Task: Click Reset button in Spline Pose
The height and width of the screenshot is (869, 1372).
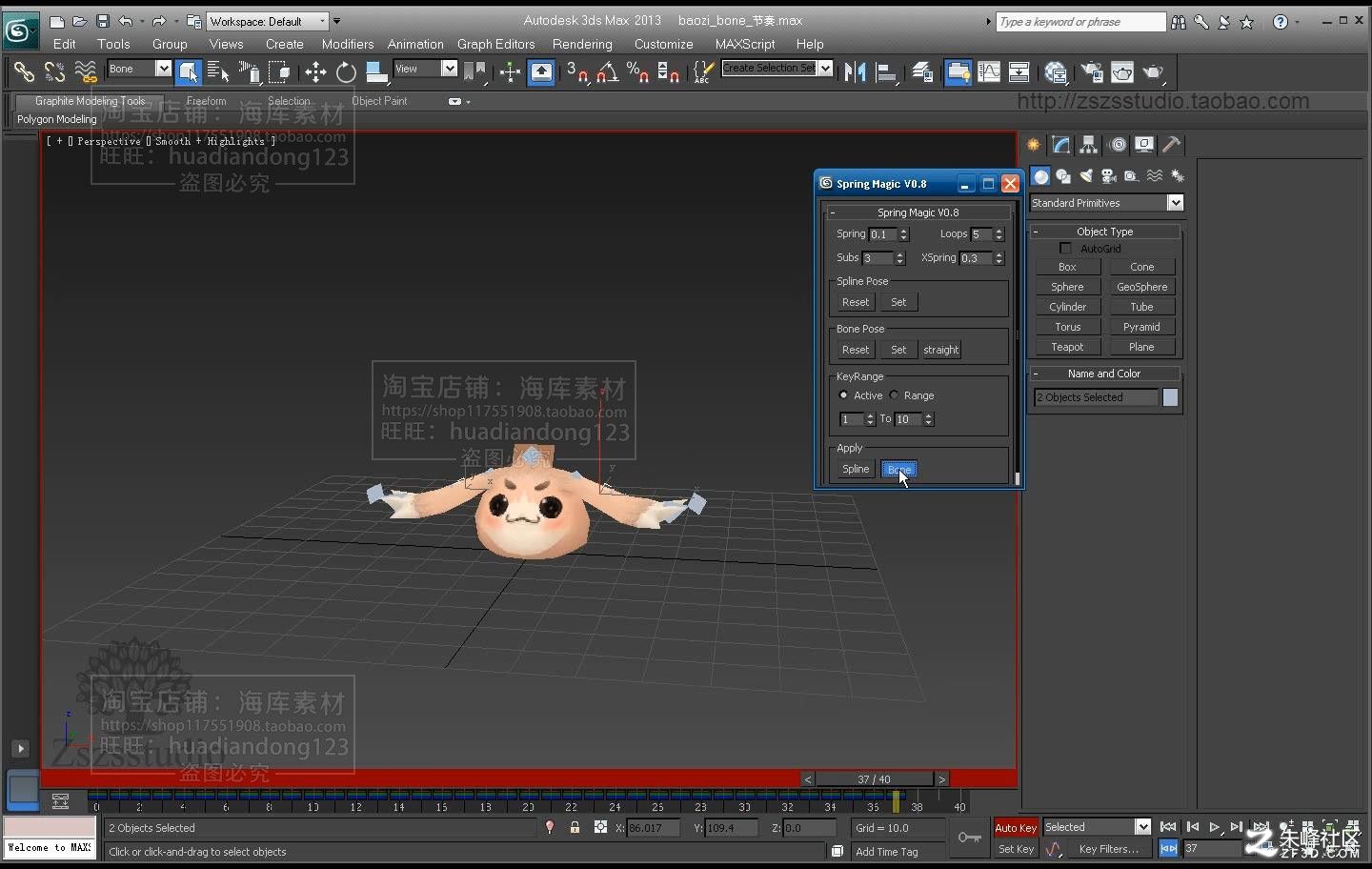Action: 856,302
